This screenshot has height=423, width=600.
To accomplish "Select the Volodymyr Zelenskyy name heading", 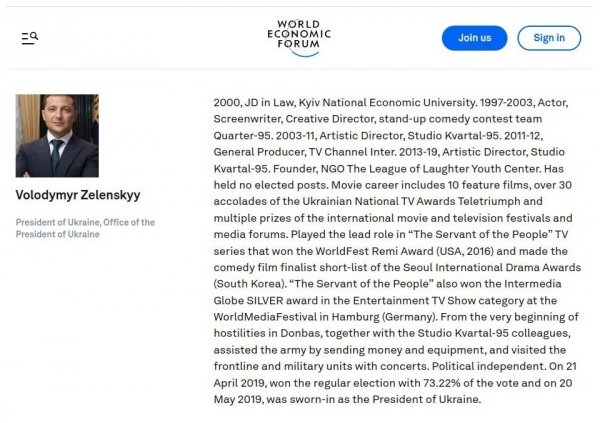I will pos(78,195).
